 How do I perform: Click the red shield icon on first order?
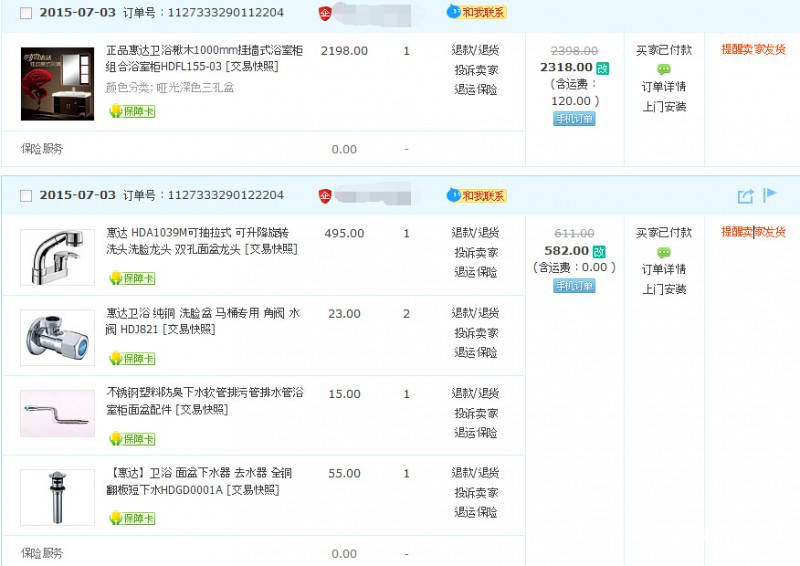325,13
